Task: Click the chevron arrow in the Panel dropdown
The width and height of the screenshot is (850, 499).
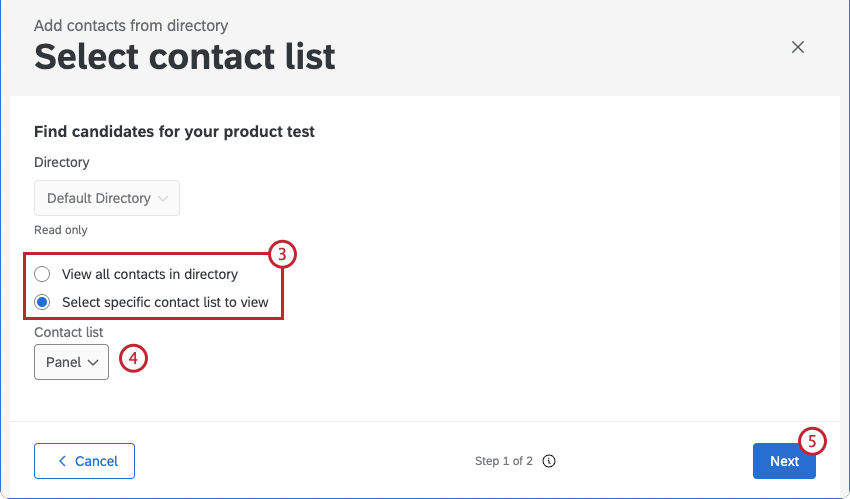Action: (x=94, y=362)
